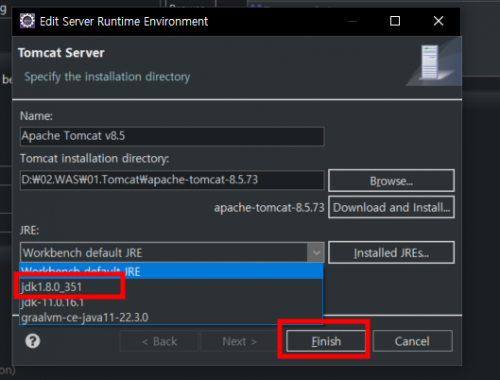Viewport: 500px width, 380px height.
Task: Click the disabled Back button
Action: [x=159, y=341]
